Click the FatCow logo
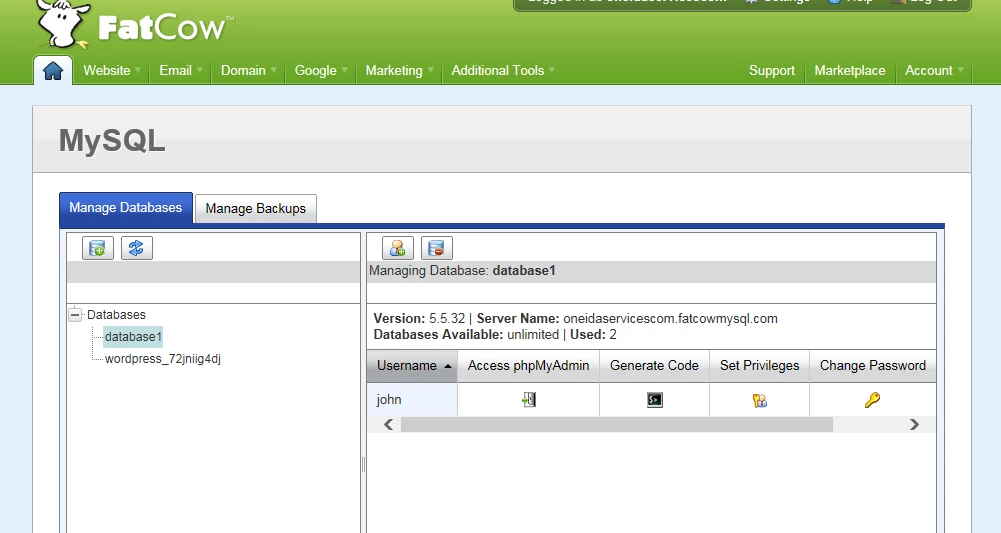 point(134,26)
